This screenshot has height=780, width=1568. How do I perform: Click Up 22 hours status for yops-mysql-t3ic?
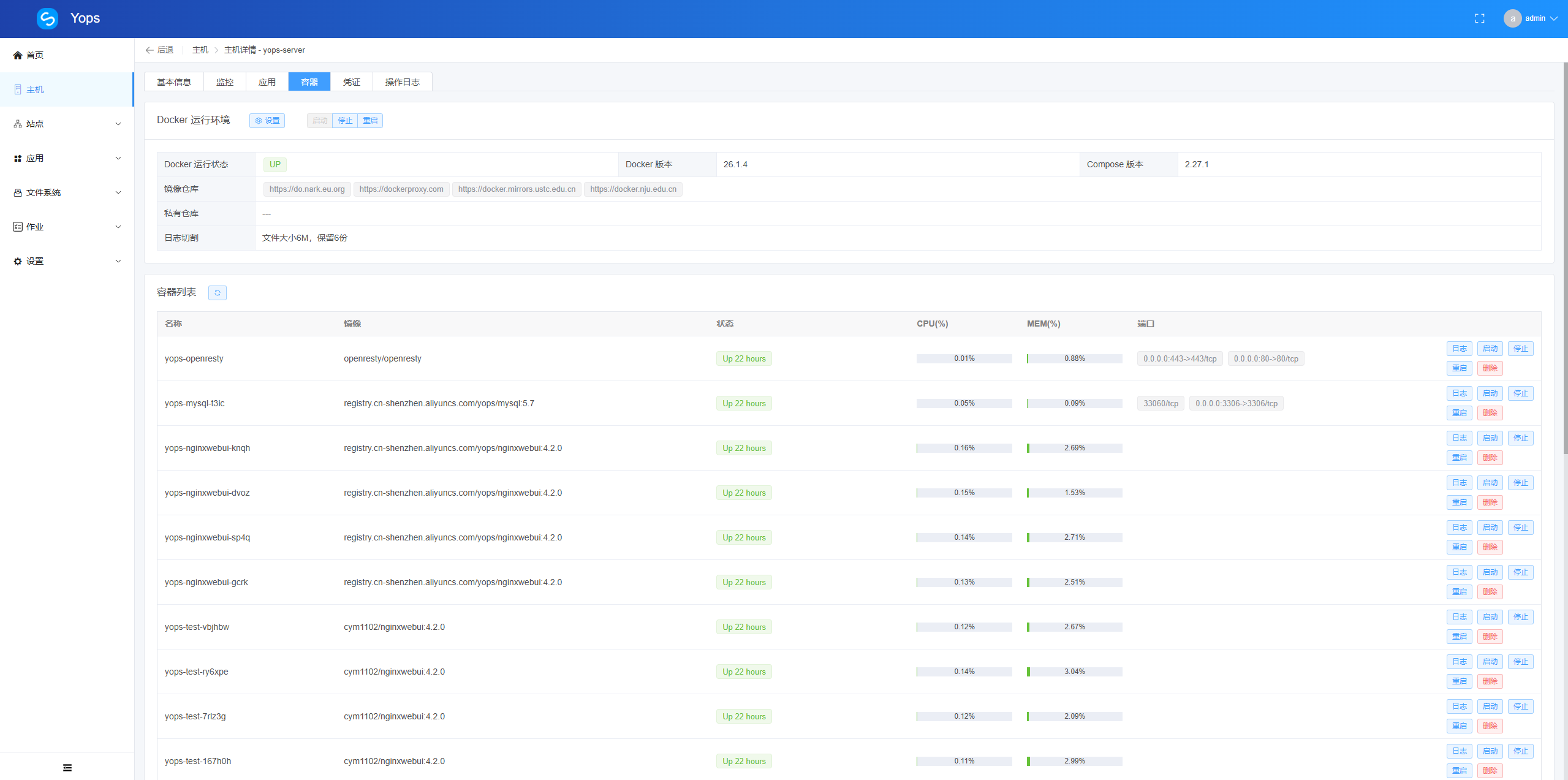pyautogui.click(x=744, y=403)
